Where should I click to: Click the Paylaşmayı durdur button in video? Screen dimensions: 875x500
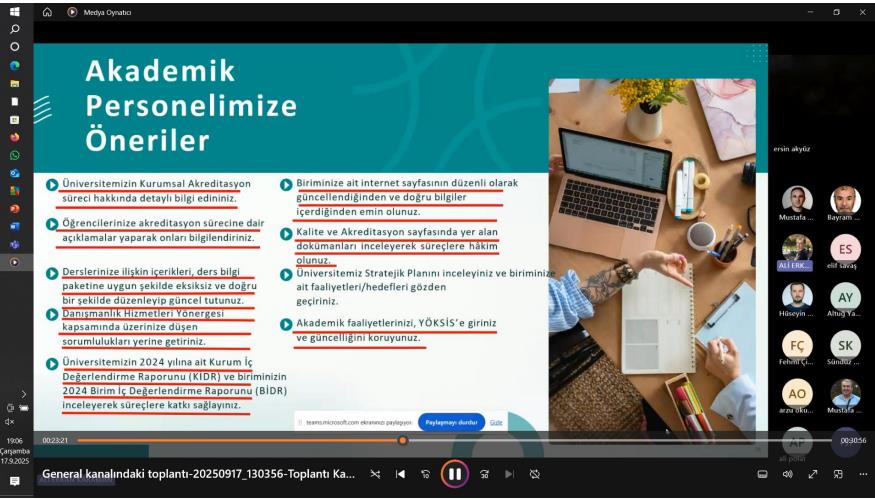451,422
